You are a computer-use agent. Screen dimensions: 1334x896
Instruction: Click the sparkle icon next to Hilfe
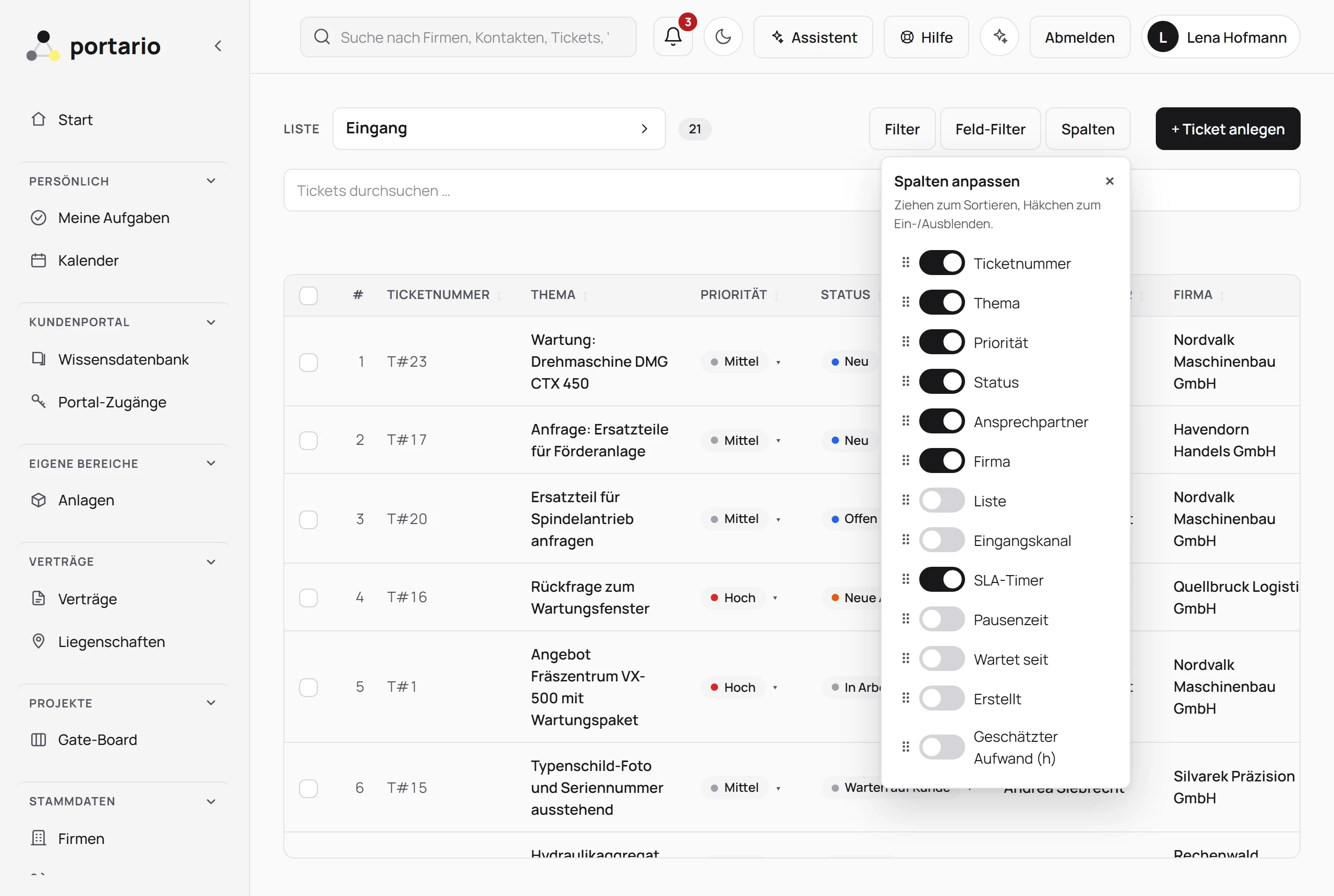[999, 37]
